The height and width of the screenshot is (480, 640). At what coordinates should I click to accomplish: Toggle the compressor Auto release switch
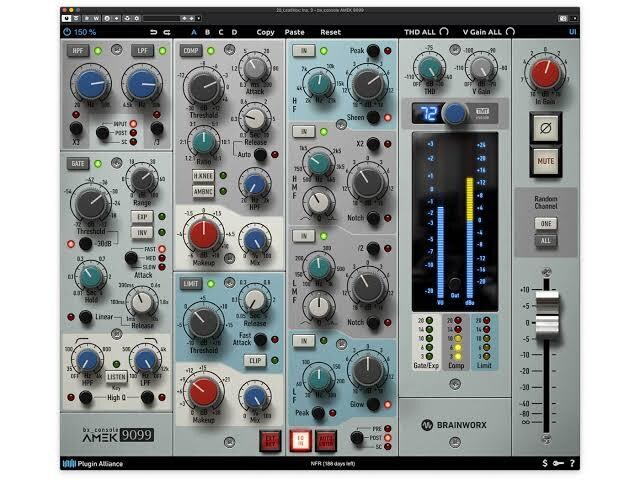pos(260,154)
